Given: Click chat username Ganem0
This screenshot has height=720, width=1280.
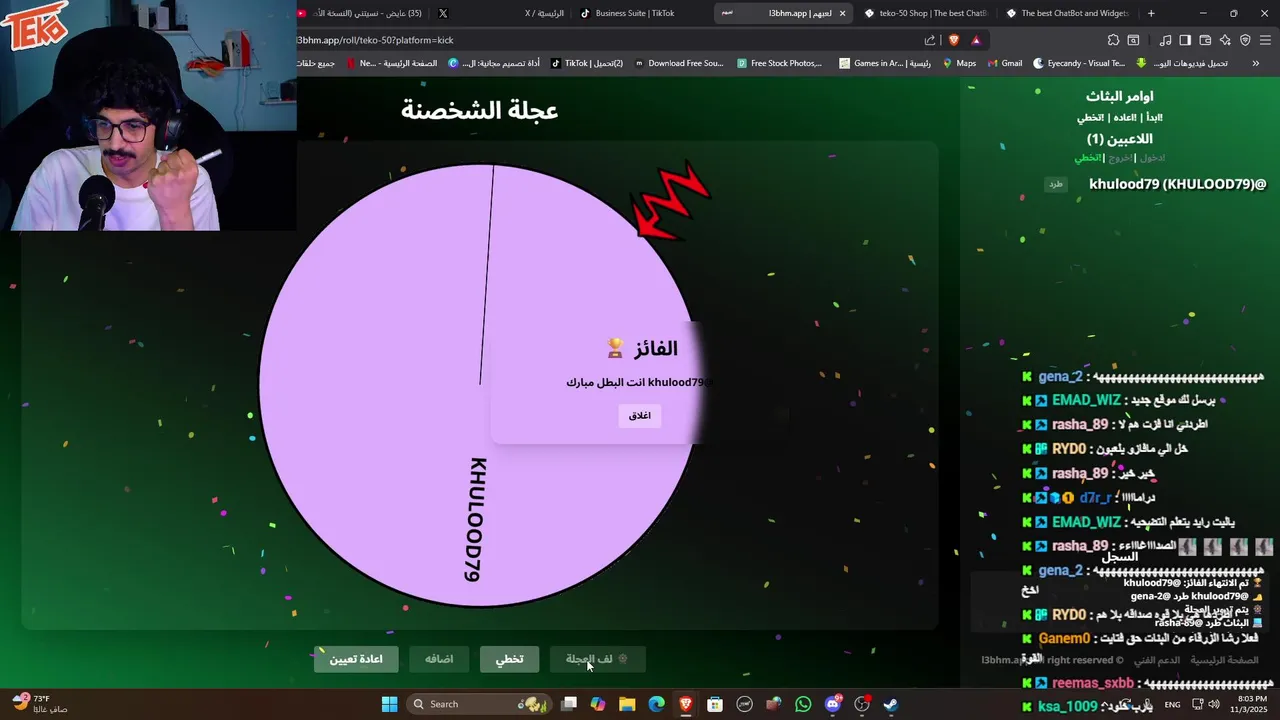Looking at the screenshot, I should 1064,638.
